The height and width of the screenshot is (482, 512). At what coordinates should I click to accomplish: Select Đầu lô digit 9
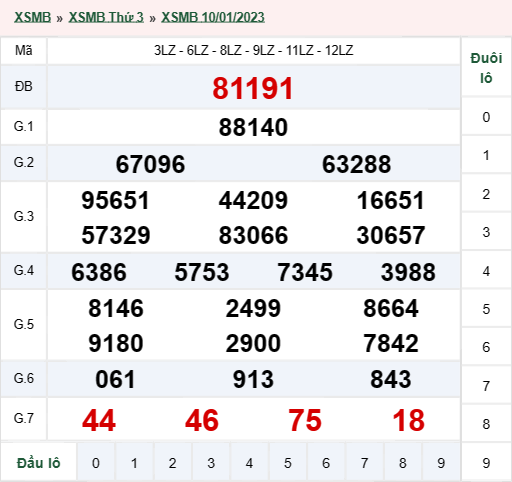point(441,463)
